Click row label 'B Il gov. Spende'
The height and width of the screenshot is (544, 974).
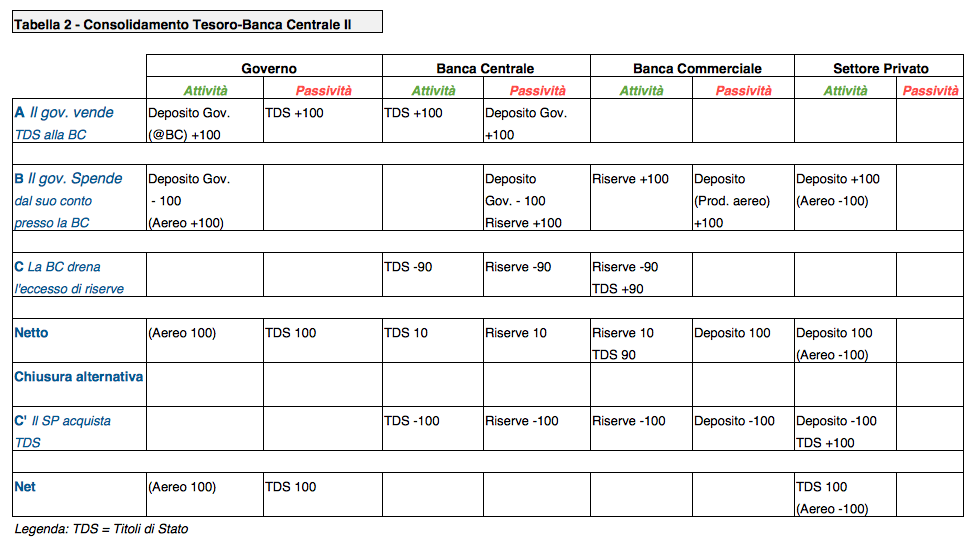[x=69, y=178]
